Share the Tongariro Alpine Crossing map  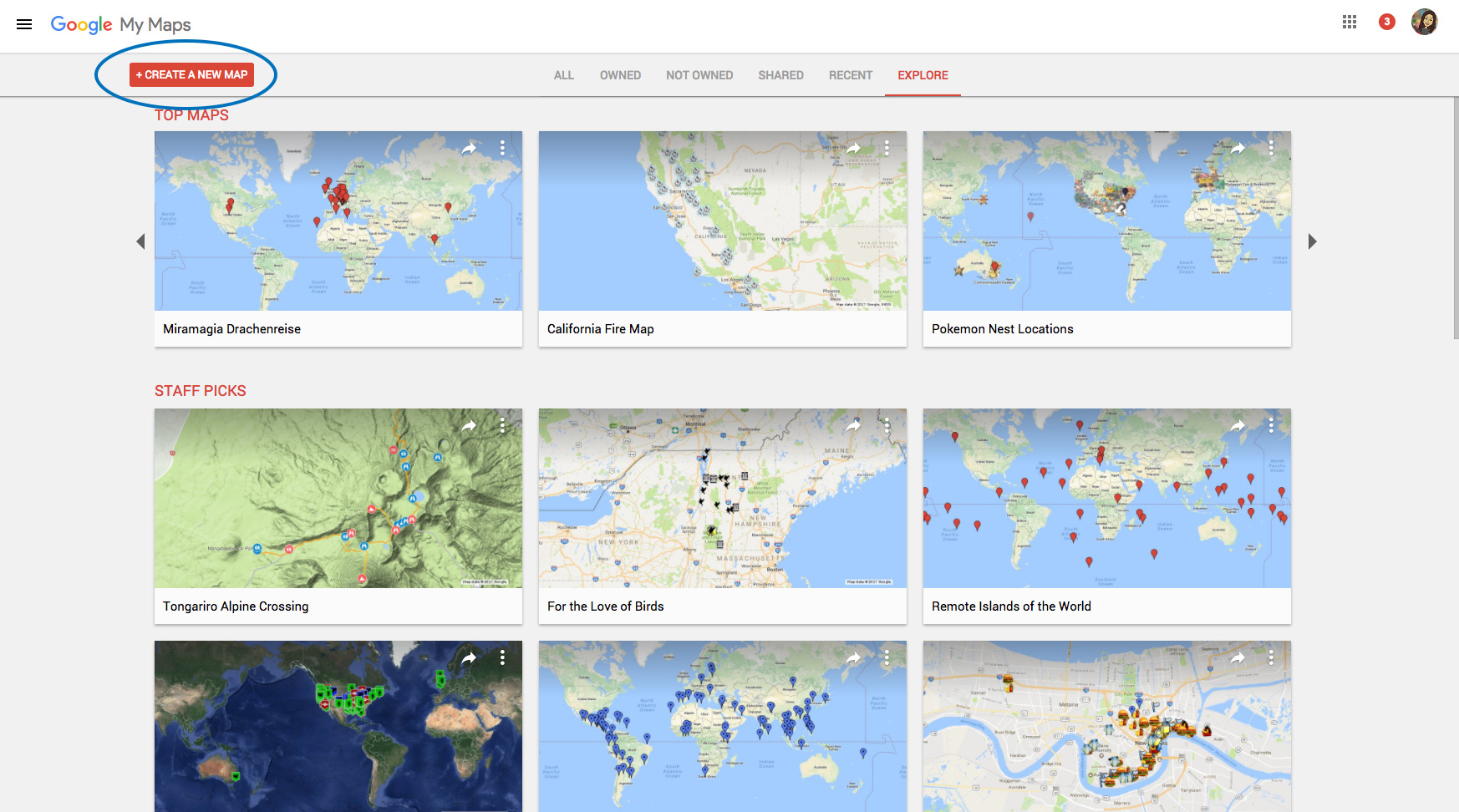click(470, 425)
